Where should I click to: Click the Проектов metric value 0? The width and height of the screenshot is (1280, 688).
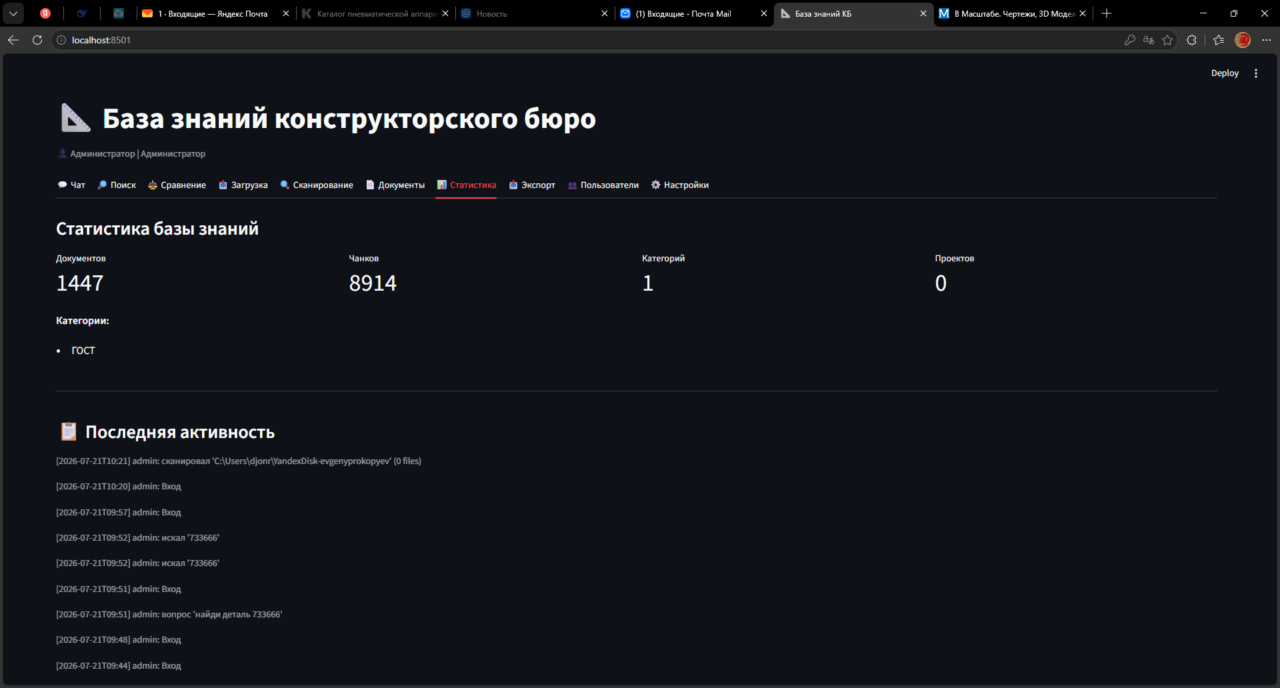click(x=941, y=283)
